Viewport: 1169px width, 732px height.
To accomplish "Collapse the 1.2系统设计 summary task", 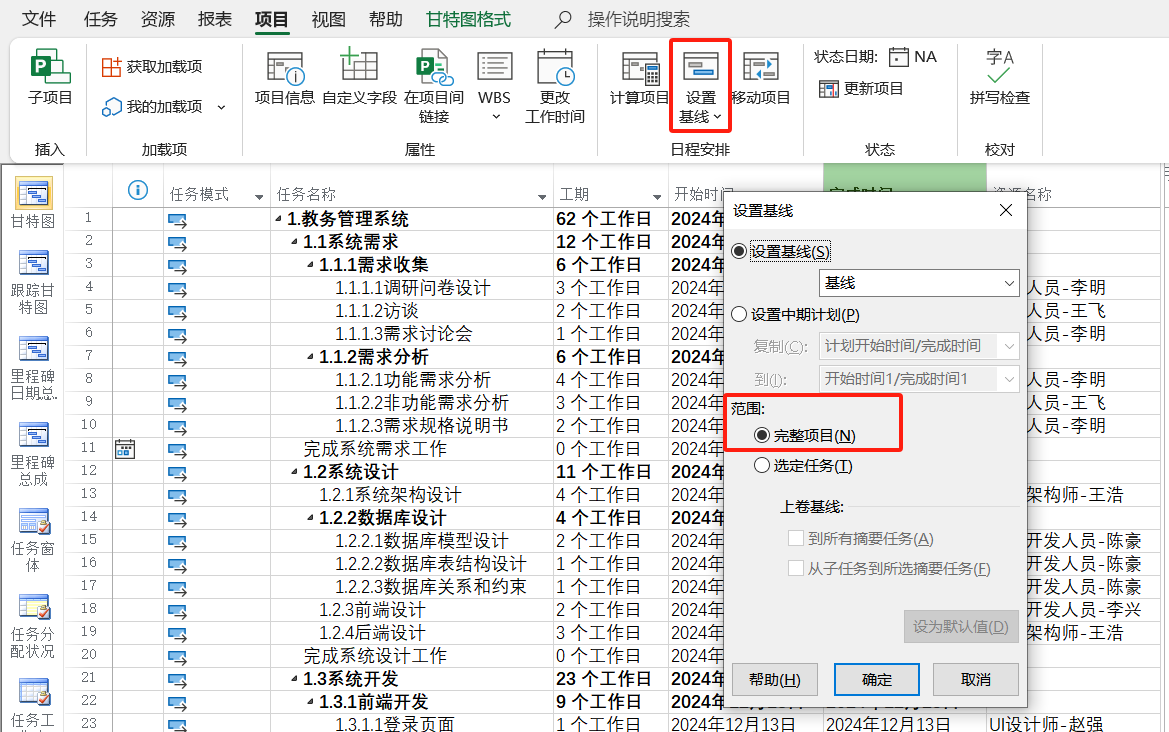I will (x=294, y=472).
